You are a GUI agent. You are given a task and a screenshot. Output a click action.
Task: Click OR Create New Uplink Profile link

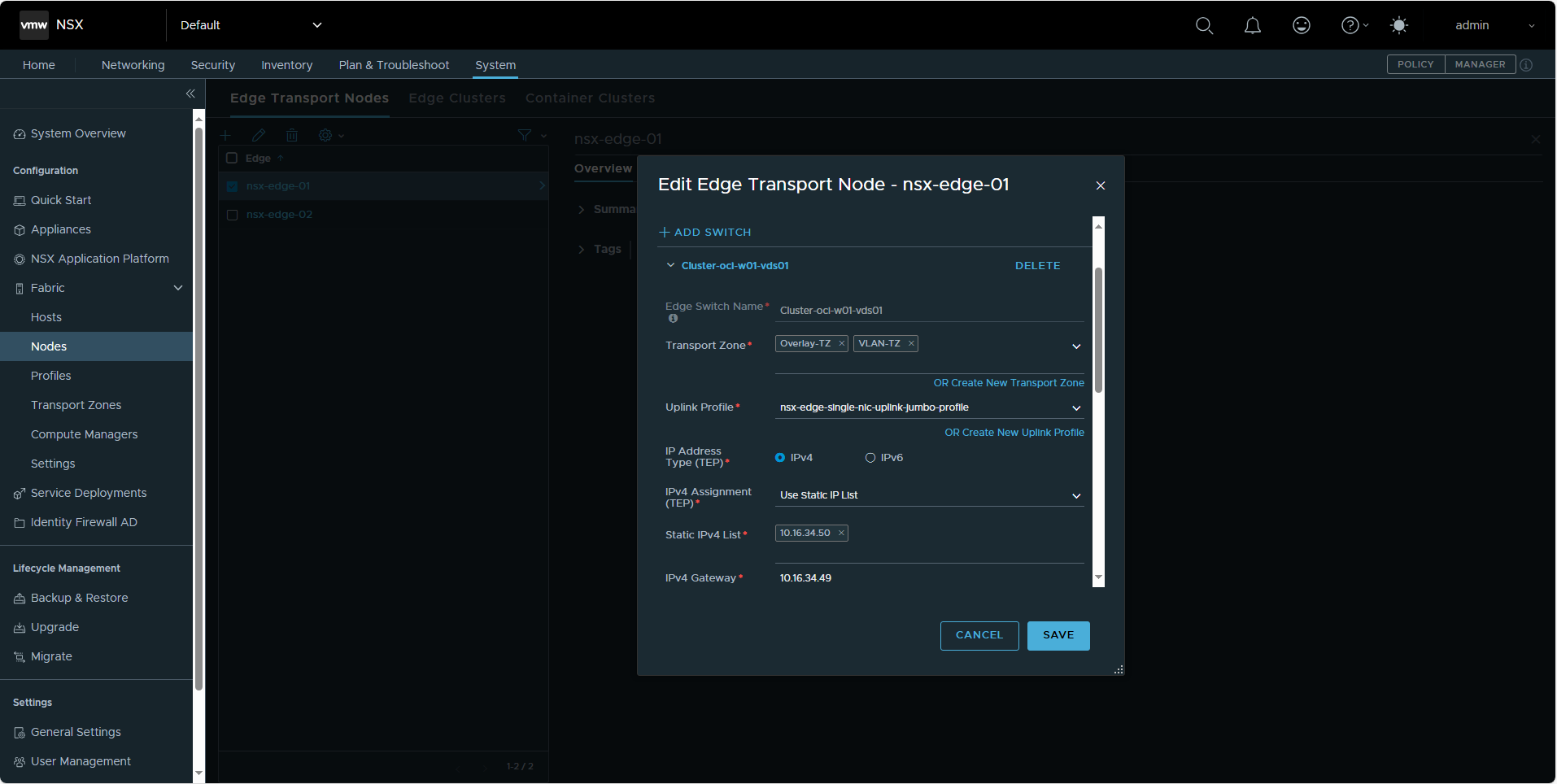(x=1014, y=433)
